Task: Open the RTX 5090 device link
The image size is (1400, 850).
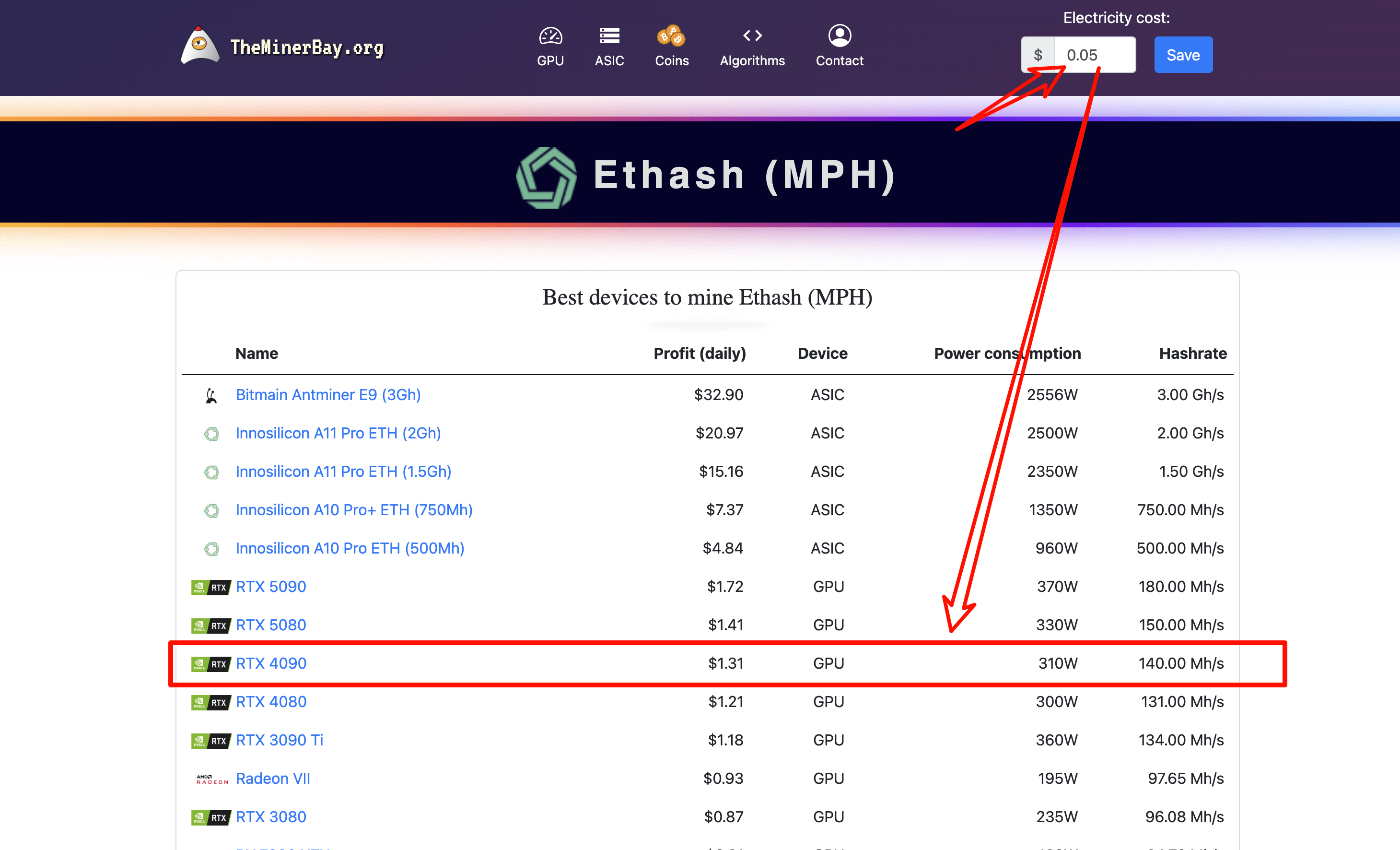Action: click(270, 586)
